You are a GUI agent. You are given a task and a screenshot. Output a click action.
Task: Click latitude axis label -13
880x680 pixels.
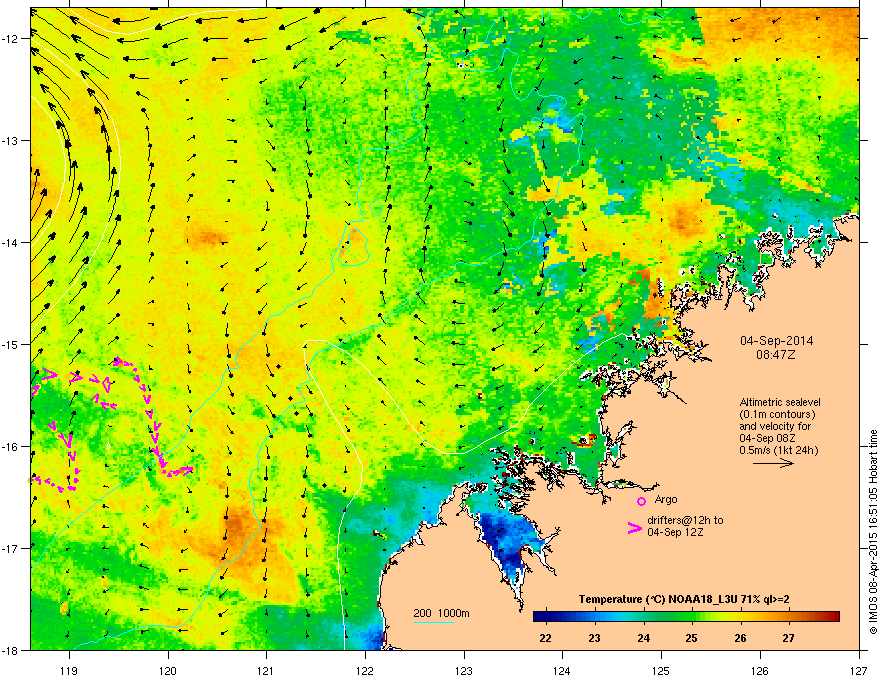(x=10, y=140)
